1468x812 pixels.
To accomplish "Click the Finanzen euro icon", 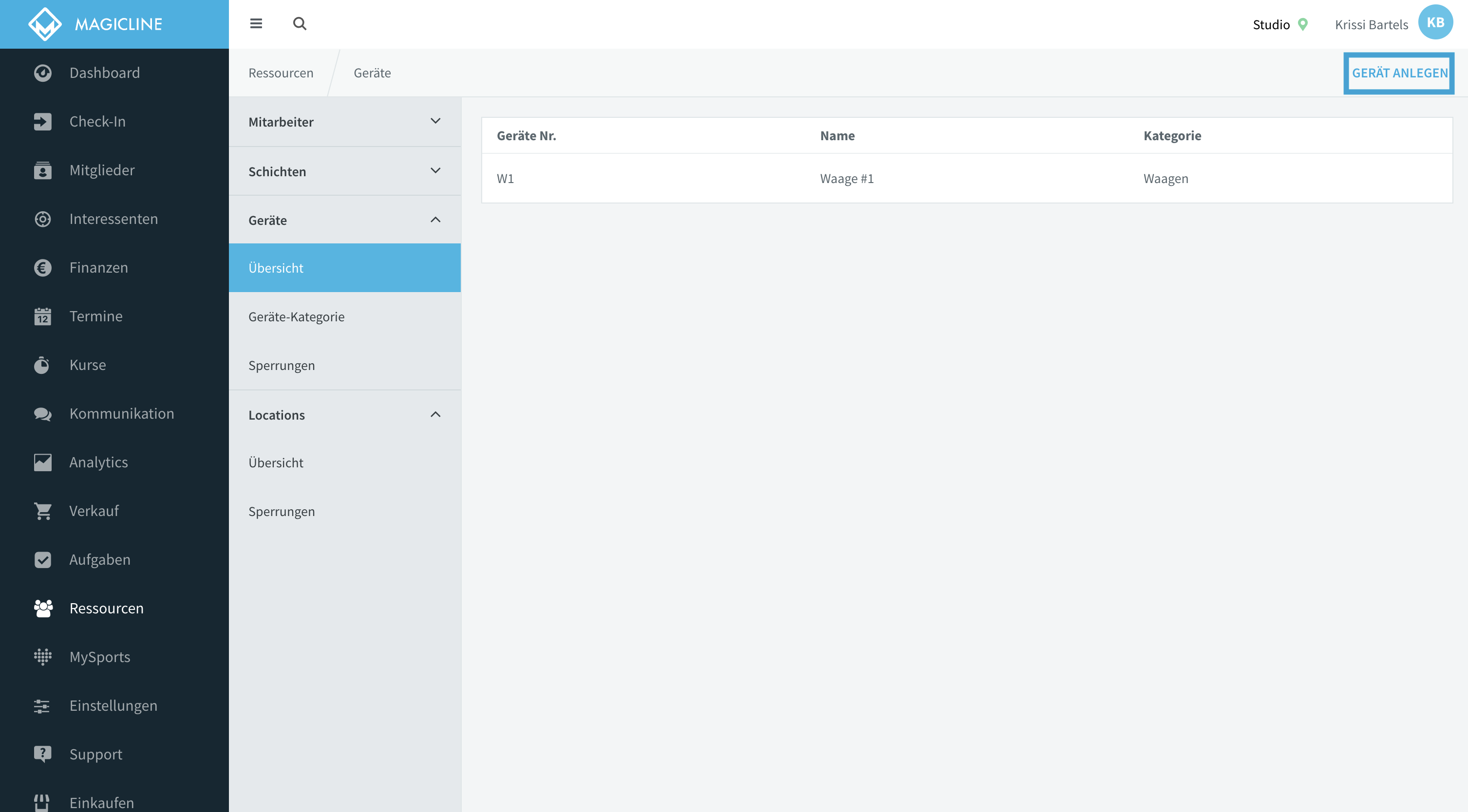I will (x=43, y=268).
